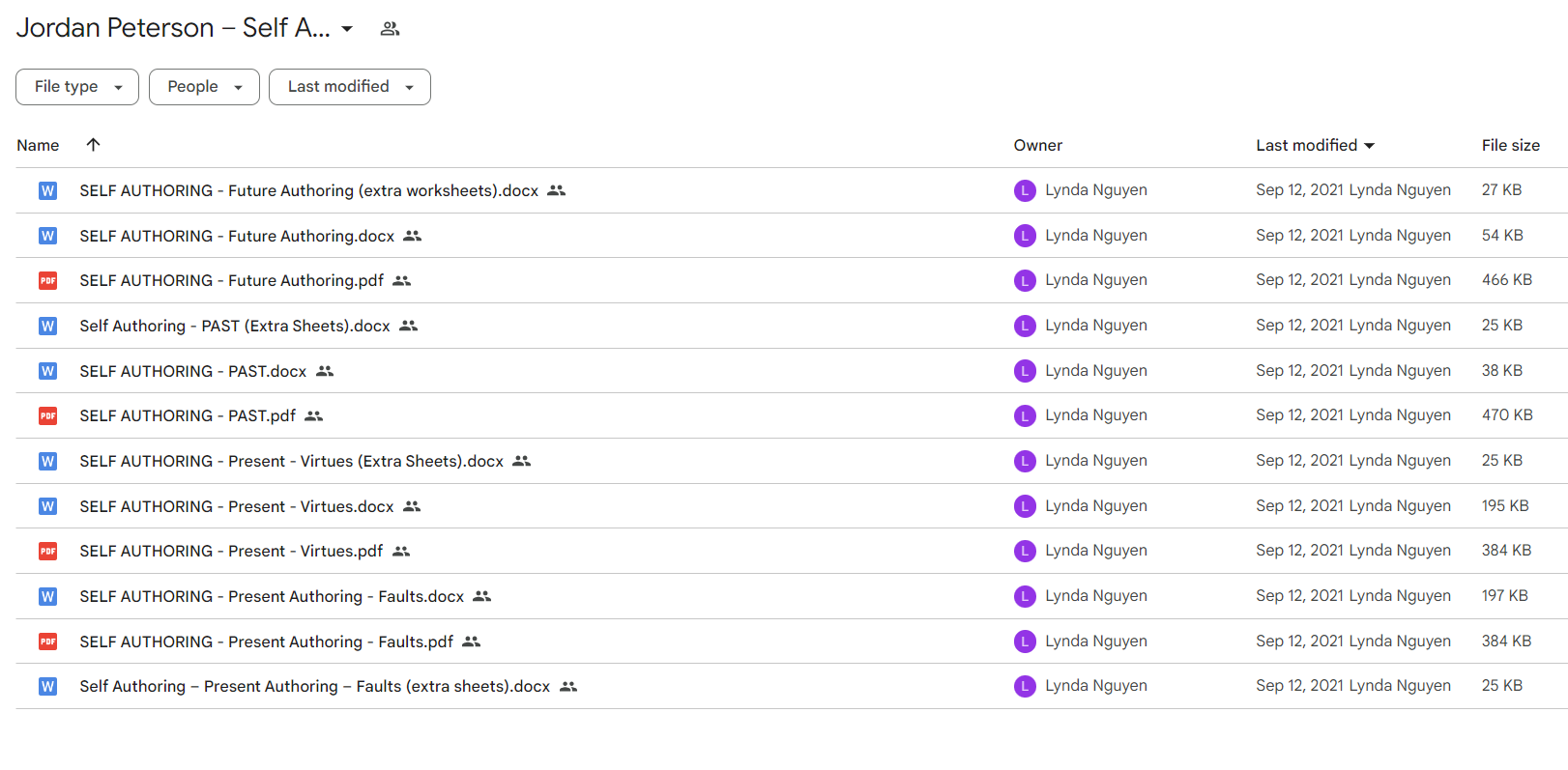Click shared icon next to SELF AUTHORING - PAST.pdf
The image size is (1568, 770).
313,415
